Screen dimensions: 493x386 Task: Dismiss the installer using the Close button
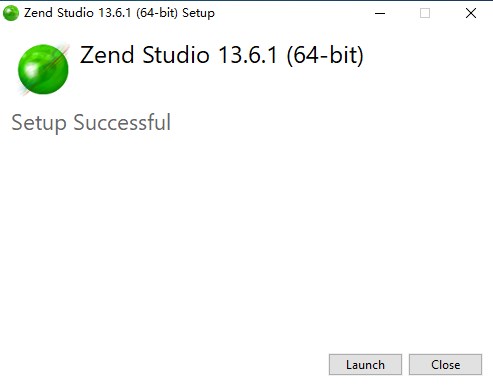pos(445,364)
